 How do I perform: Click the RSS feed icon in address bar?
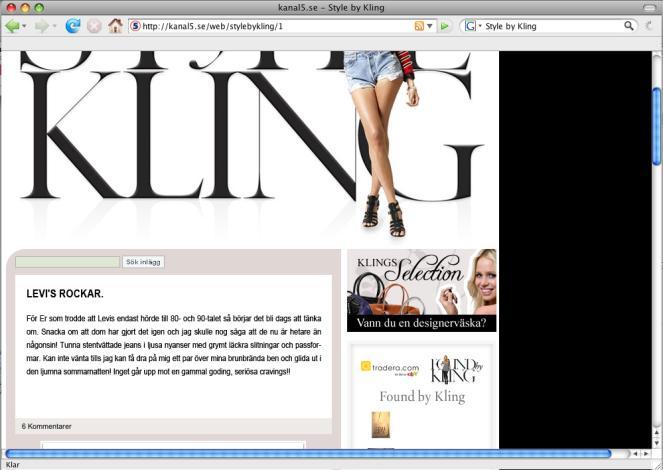419,26
